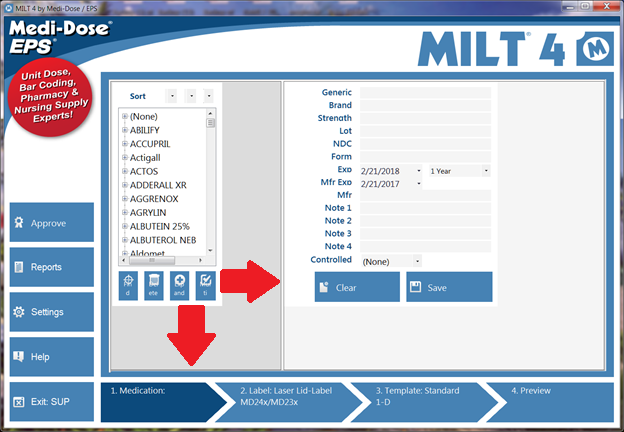Viewport: 624px width, 432px height.
Task: Click the Clear form button
Action: (357, 287)
